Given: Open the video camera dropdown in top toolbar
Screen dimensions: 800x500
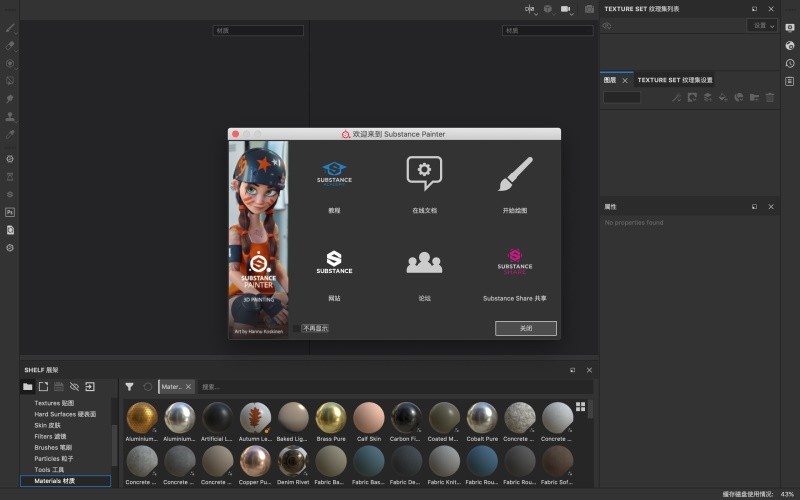Looking at the screenshot, I should click(x=567, y=9).
